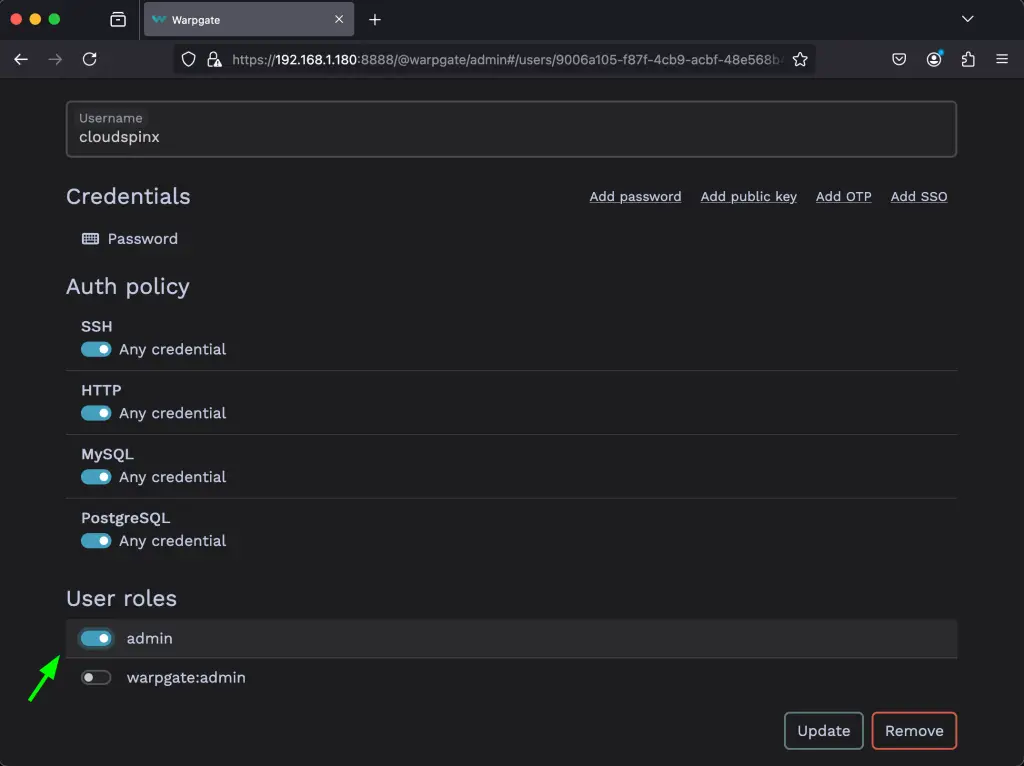
Task: Open the list-all-tabs chevron
Action: click(x=966, y=19)
